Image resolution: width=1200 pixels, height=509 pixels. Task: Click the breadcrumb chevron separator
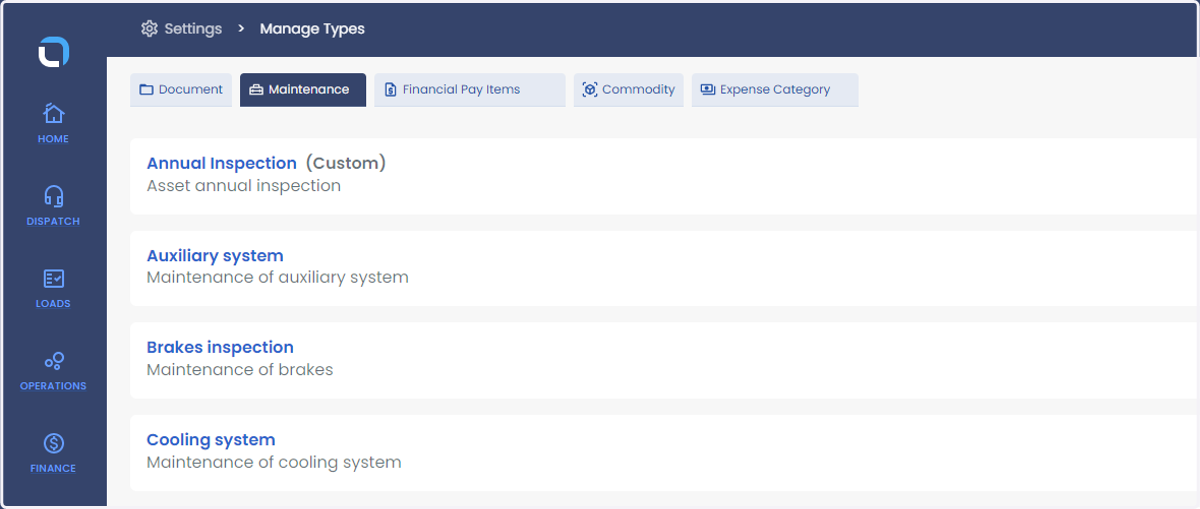pos(241,28)
